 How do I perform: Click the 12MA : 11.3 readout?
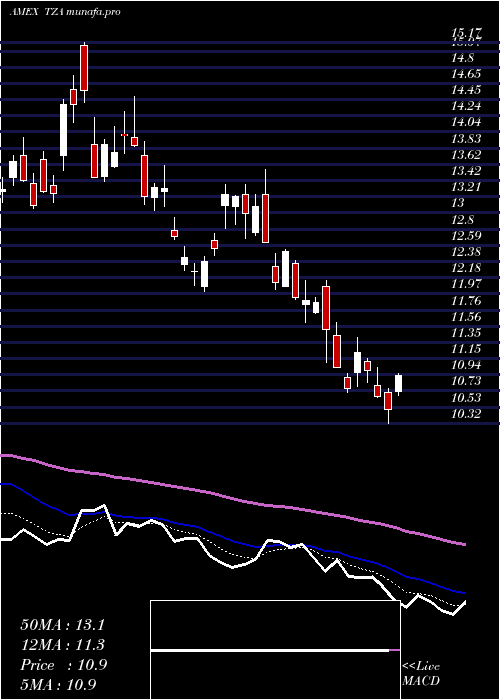(62, 645)
